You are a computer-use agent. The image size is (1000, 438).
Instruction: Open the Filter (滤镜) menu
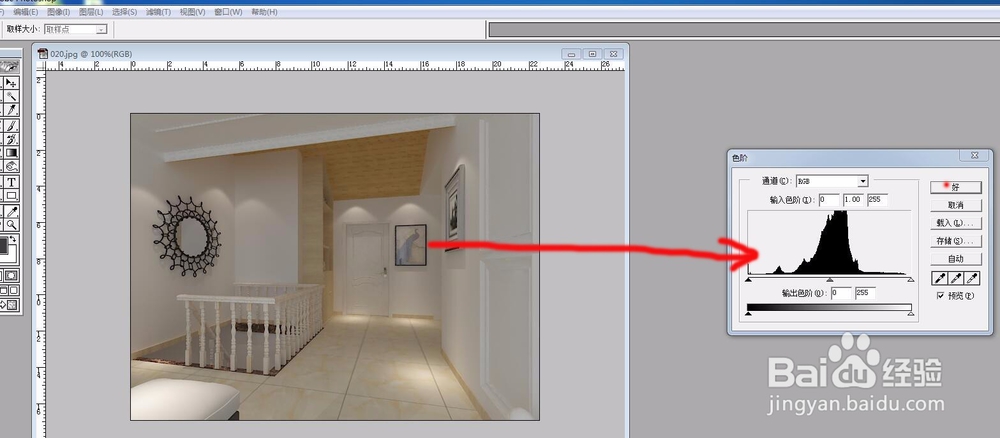158,12
